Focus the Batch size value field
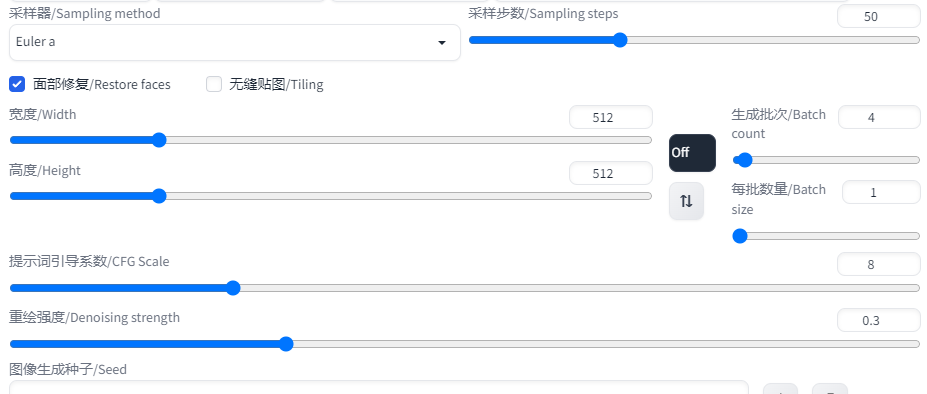 pos(881,192)
